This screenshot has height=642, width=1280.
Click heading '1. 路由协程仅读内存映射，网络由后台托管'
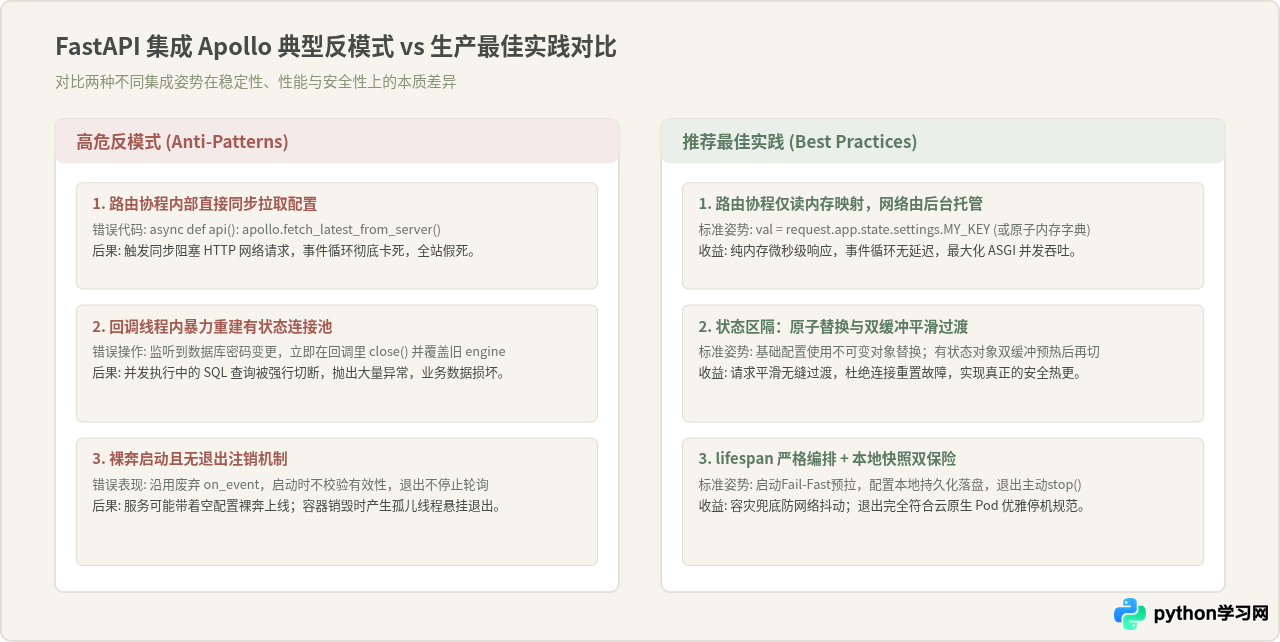840,204
